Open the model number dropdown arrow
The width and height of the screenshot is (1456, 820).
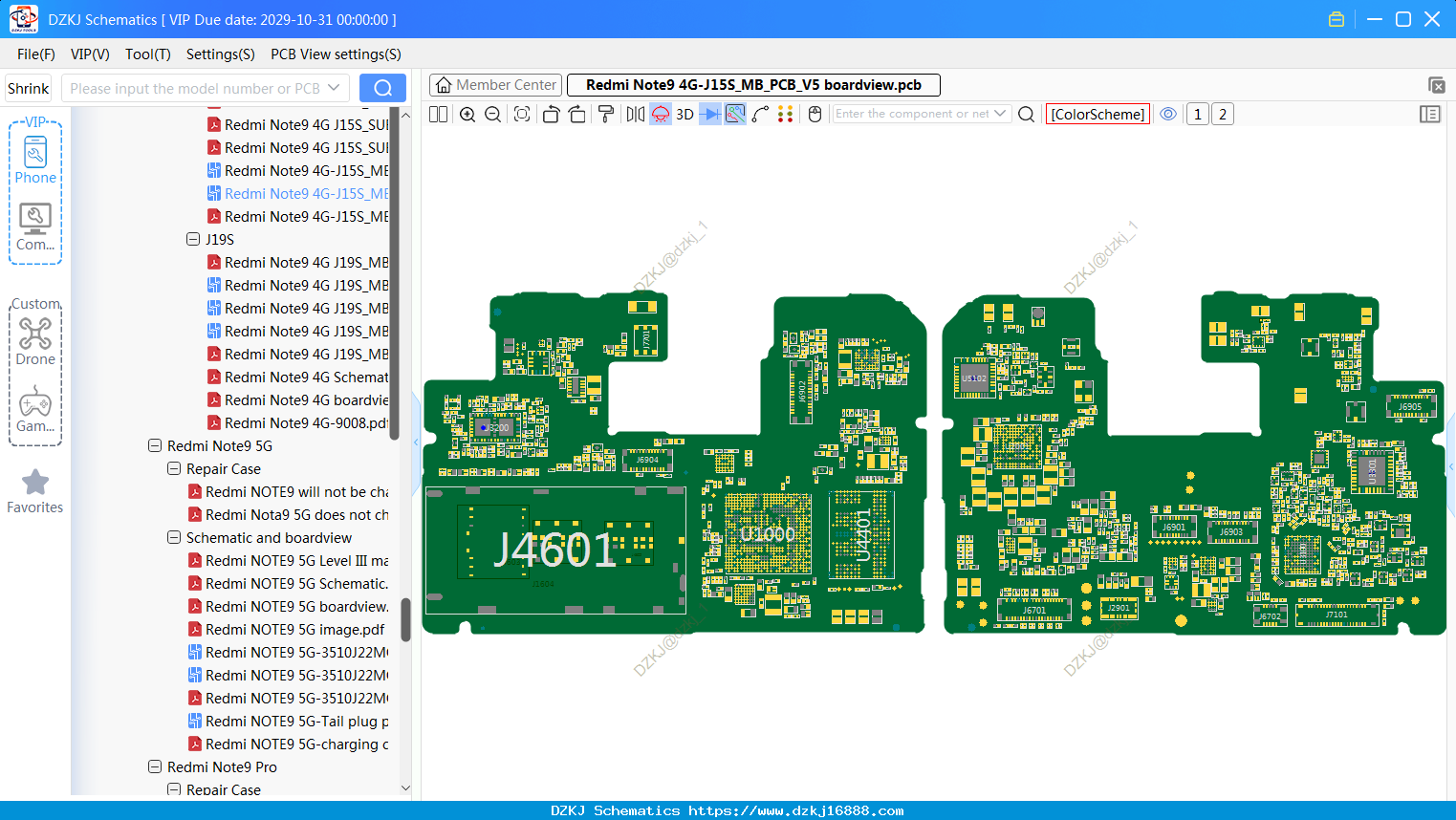coord(334,88)
